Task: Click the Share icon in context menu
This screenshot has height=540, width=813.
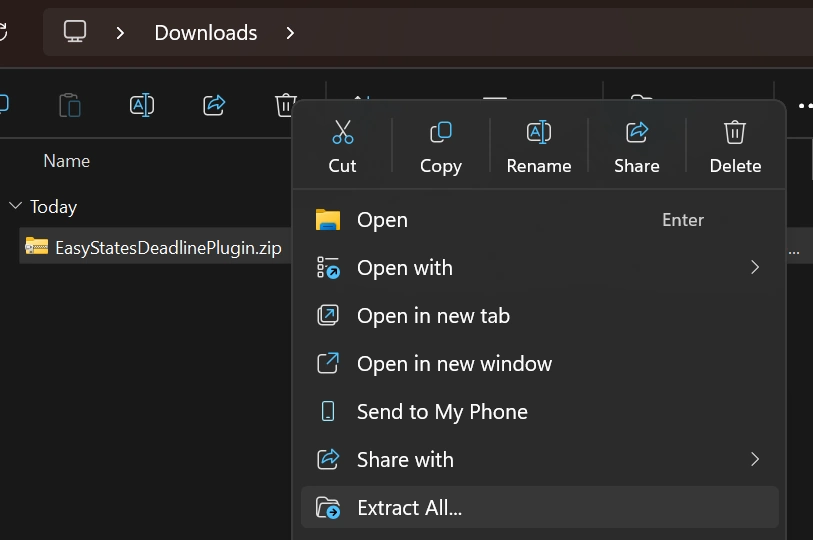Action: tap(636, 146)
